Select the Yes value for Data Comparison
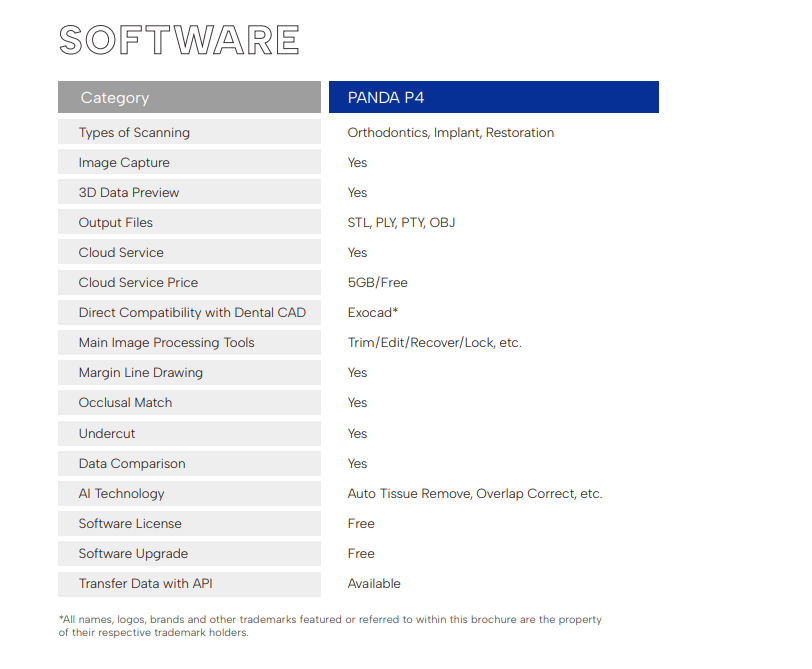Viewport: 812px width, 669px height. (357, 464)
